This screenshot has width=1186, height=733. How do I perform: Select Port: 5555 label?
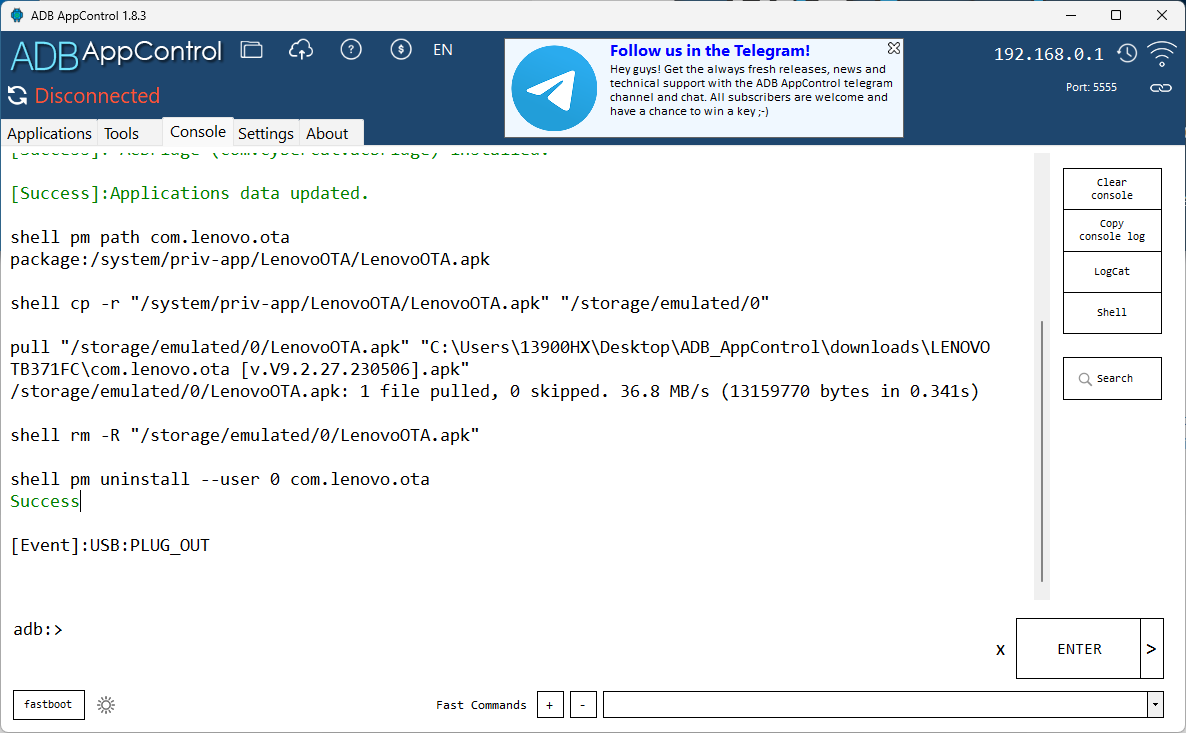[x=1091, y=87]
